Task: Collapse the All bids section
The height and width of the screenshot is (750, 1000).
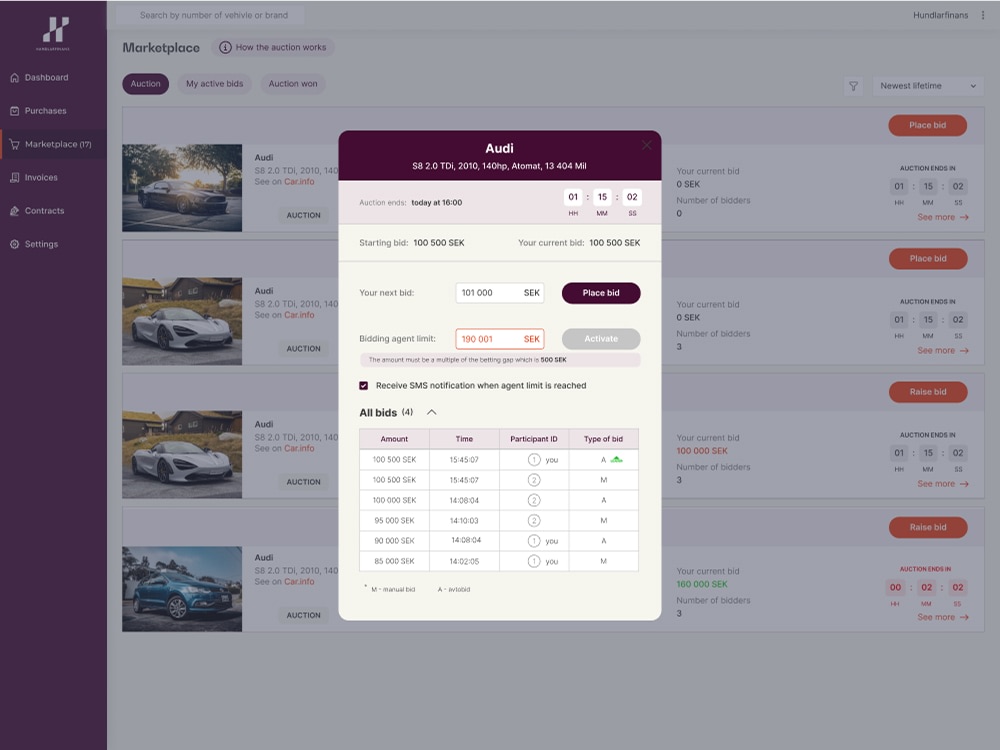Action: coord(432,412)
